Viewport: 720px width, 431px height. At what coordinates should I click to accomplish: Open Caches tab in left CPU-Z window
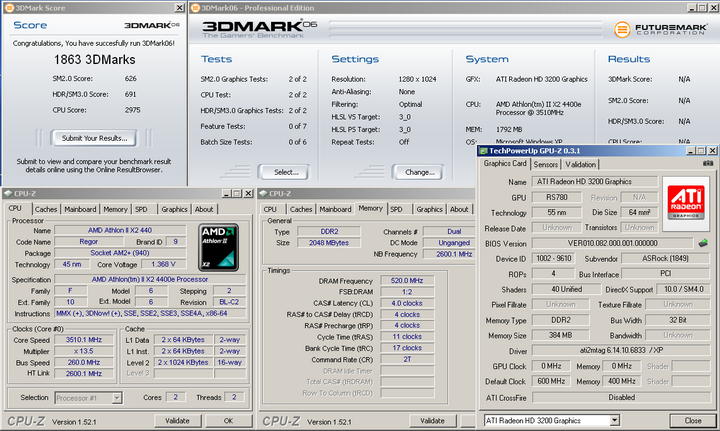point(46,209)
